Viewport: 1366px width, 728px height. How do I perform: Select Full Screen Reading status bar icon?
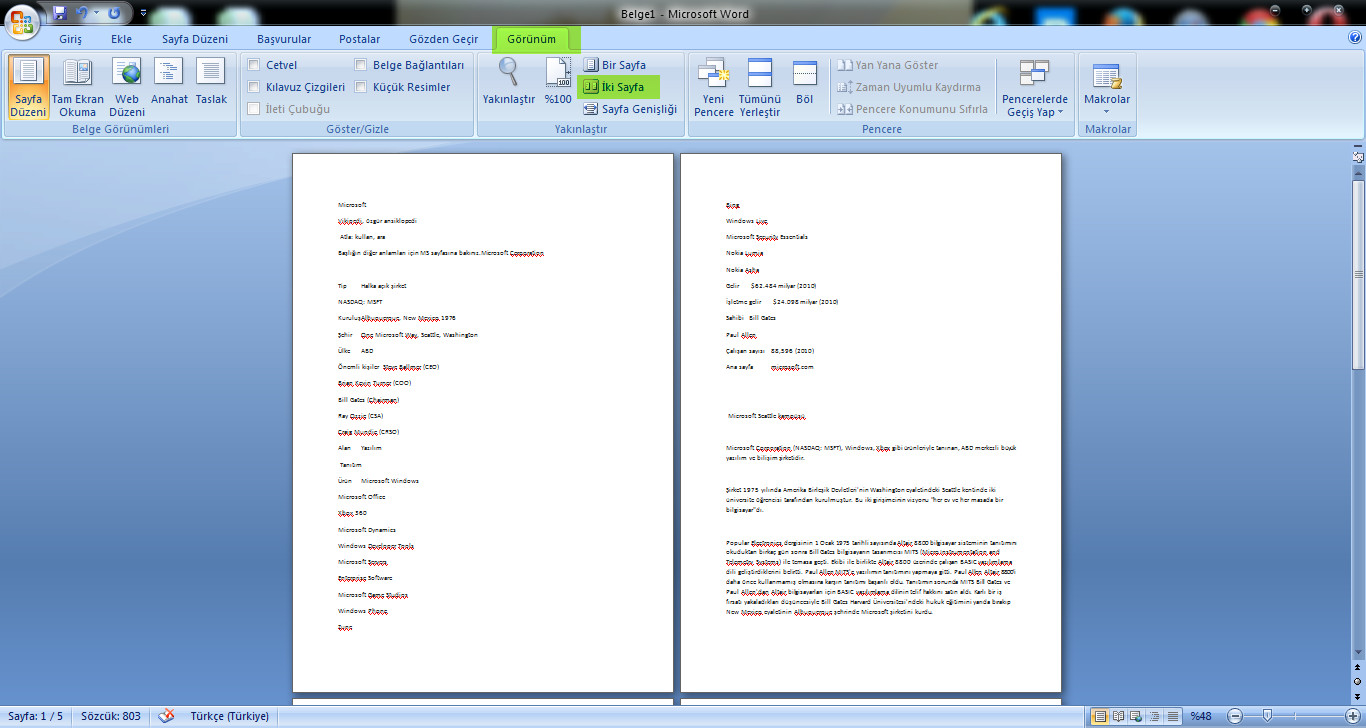pos(1118,717)
